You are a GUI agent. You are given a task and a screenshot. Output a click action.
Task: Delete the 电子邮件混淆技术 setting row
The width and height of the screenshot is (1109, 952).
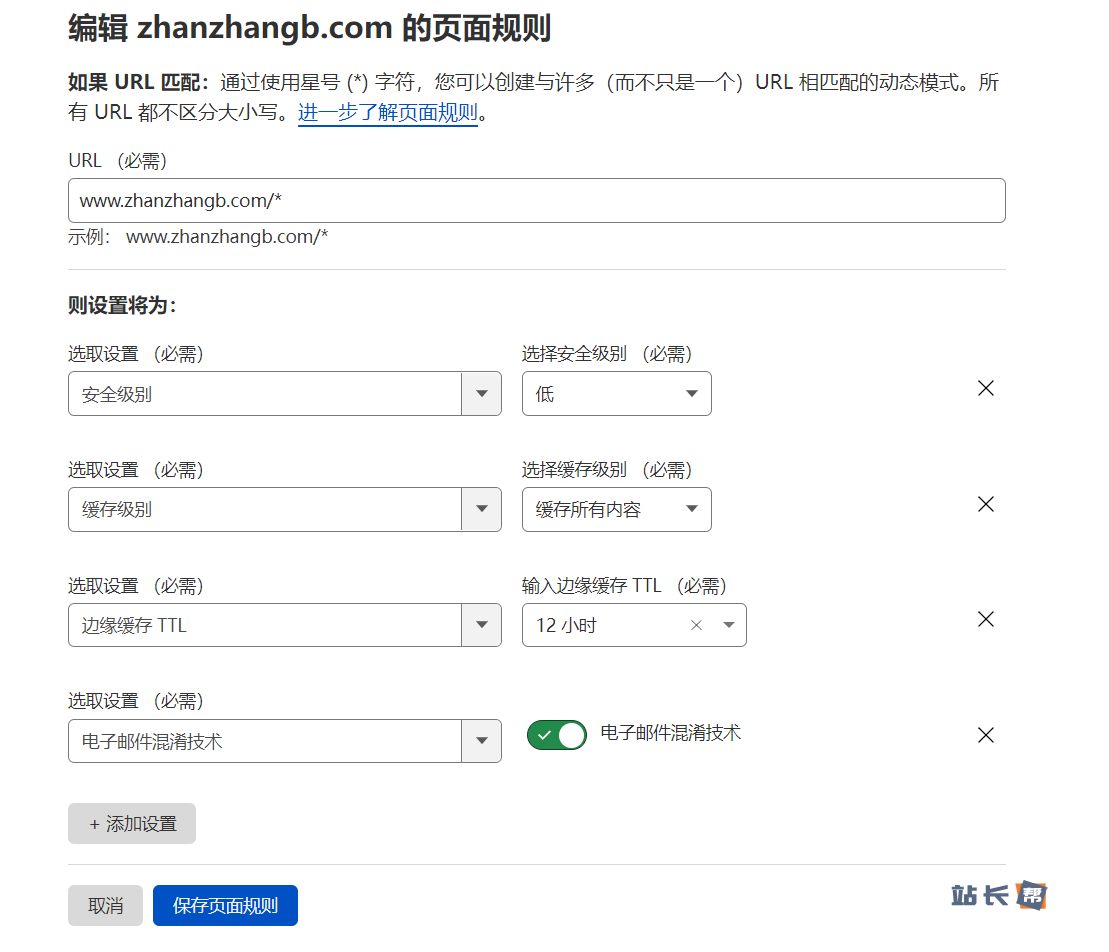coord(985,736)
